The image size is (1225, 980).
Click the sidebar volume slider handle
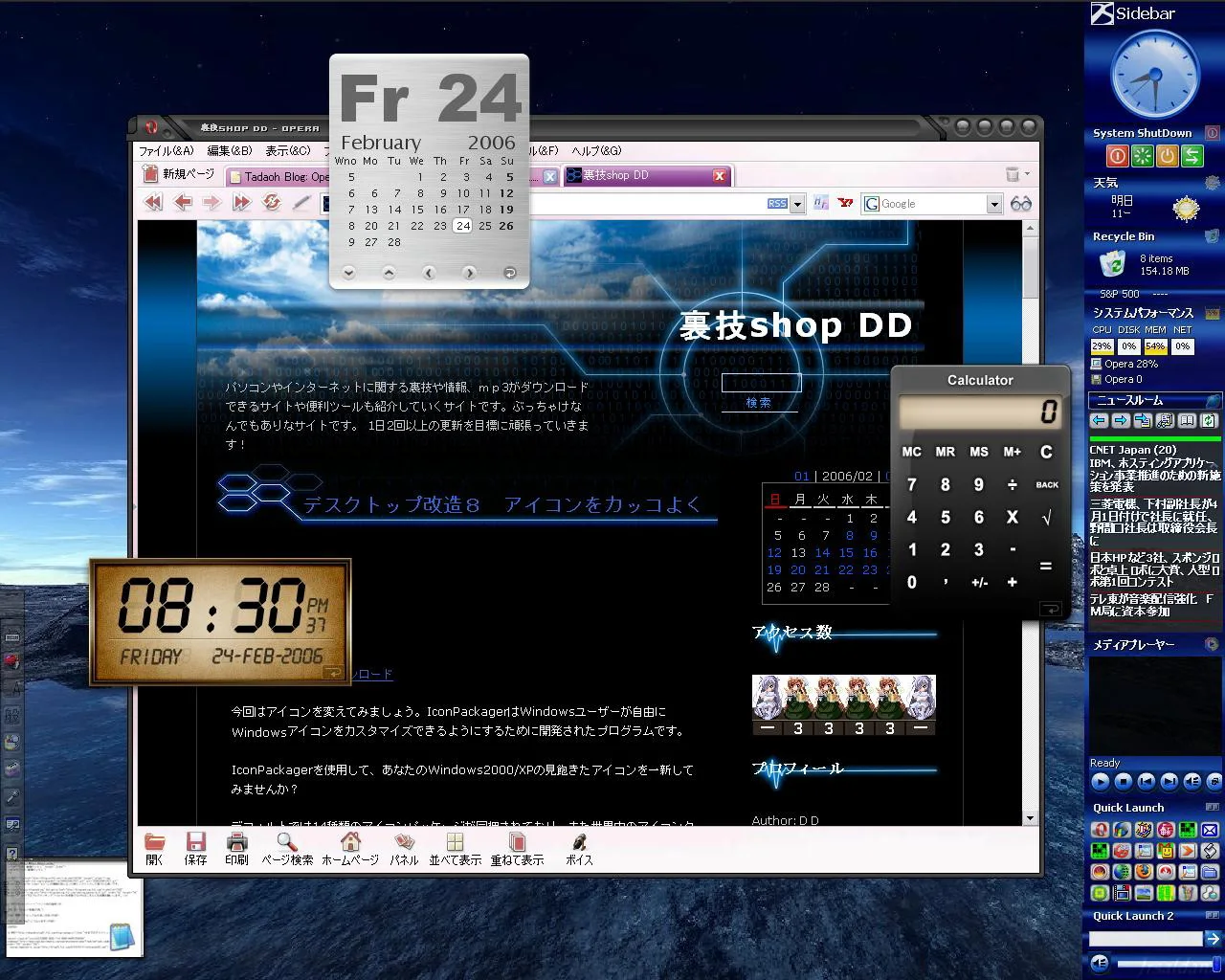click(1216, 964)
